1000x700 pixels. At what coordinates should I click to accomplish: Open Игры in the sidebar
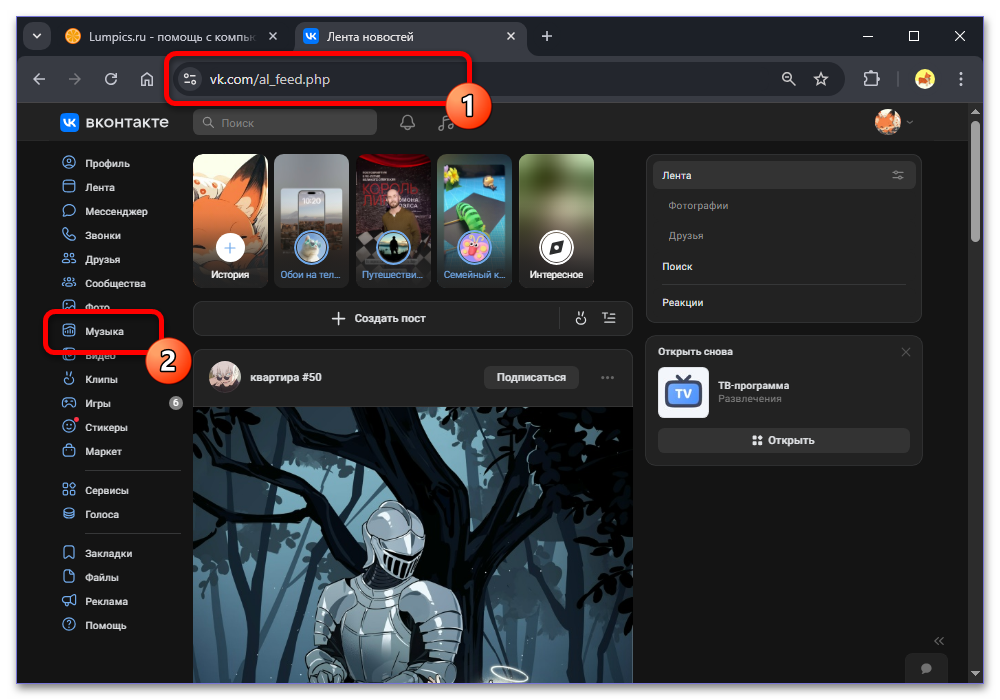(86, 403)
